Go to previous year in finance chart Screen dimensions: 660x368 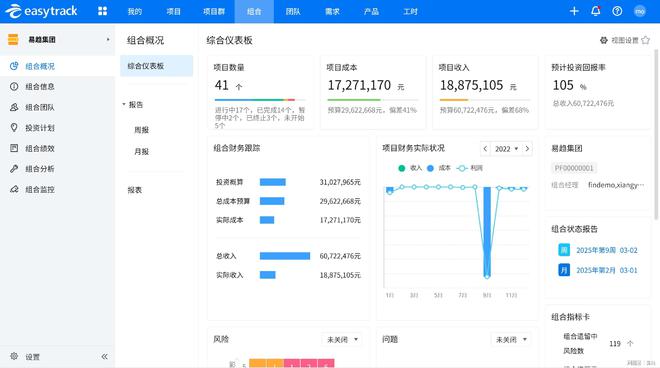485,149
